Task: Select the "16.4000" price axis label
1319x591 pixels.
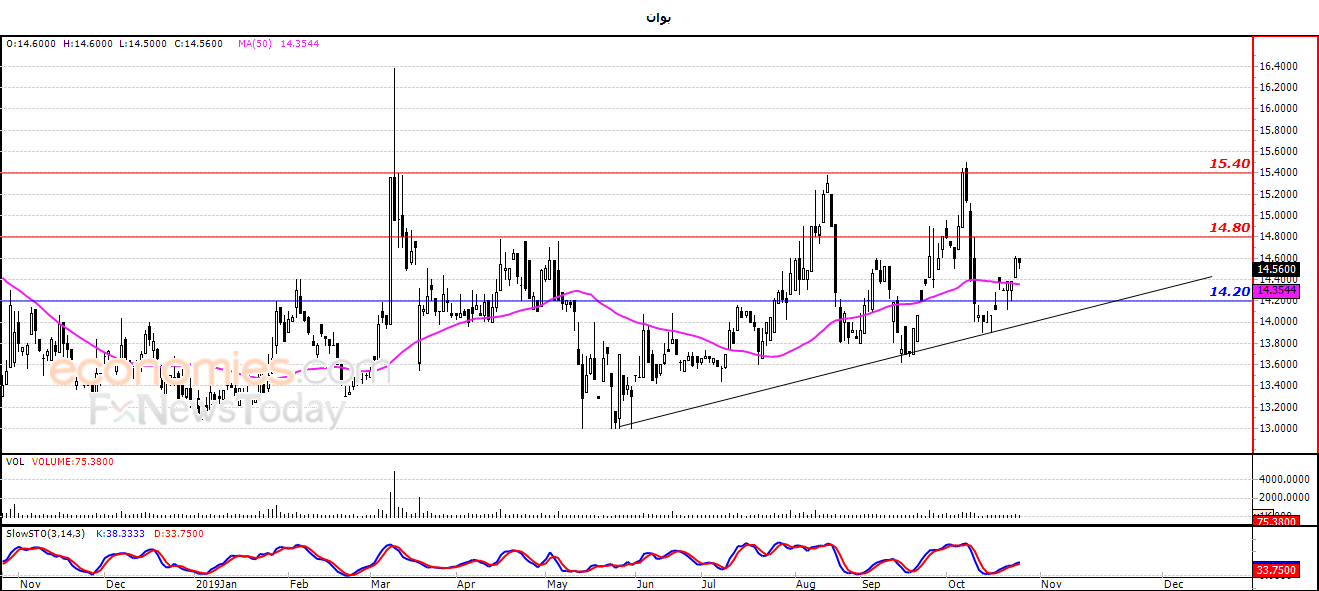Action: pyautogui.click(x=1278, y=66)
